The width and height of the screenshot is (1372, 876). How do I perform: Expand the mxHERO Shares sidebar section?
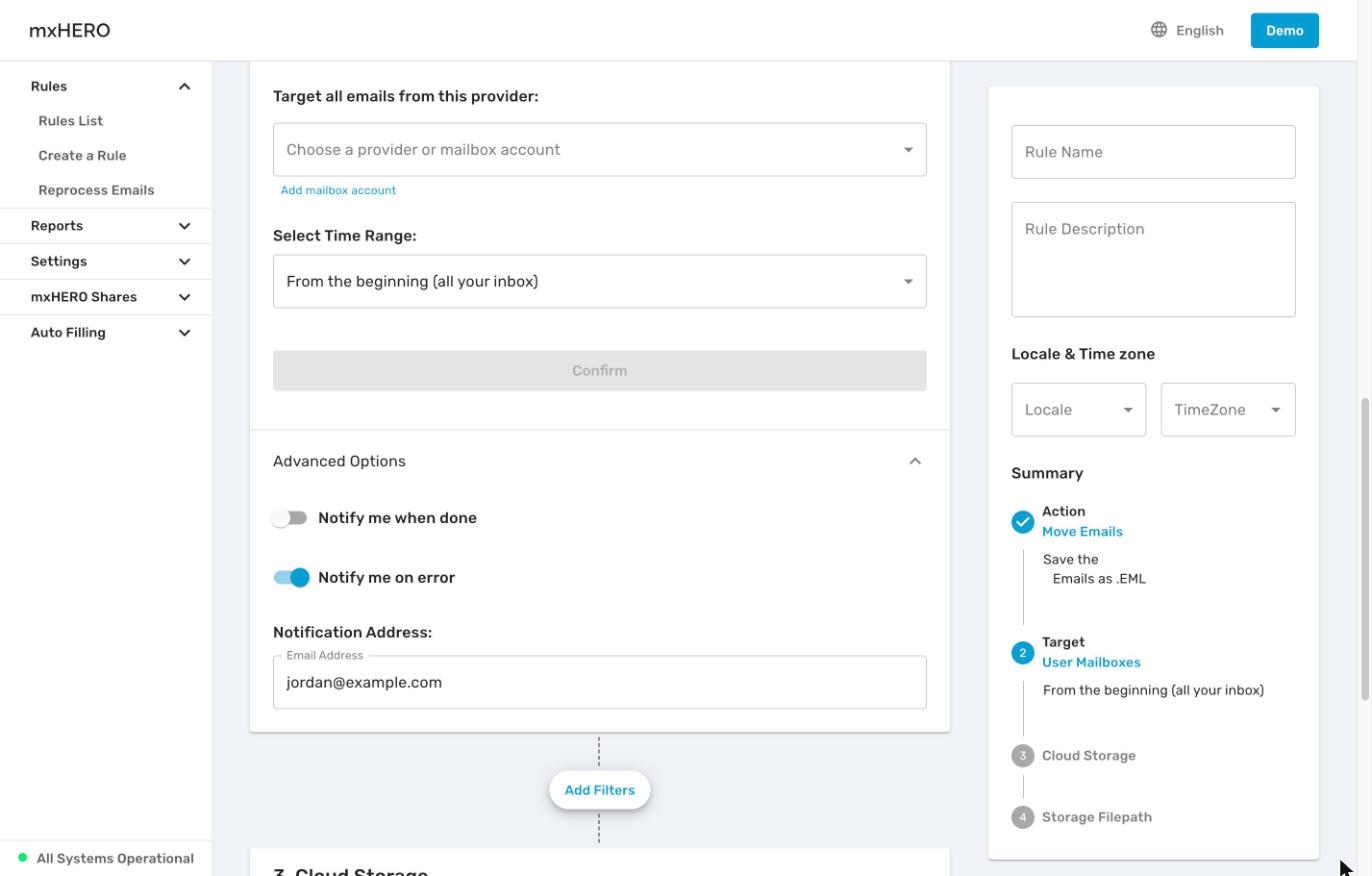[106, 297]
